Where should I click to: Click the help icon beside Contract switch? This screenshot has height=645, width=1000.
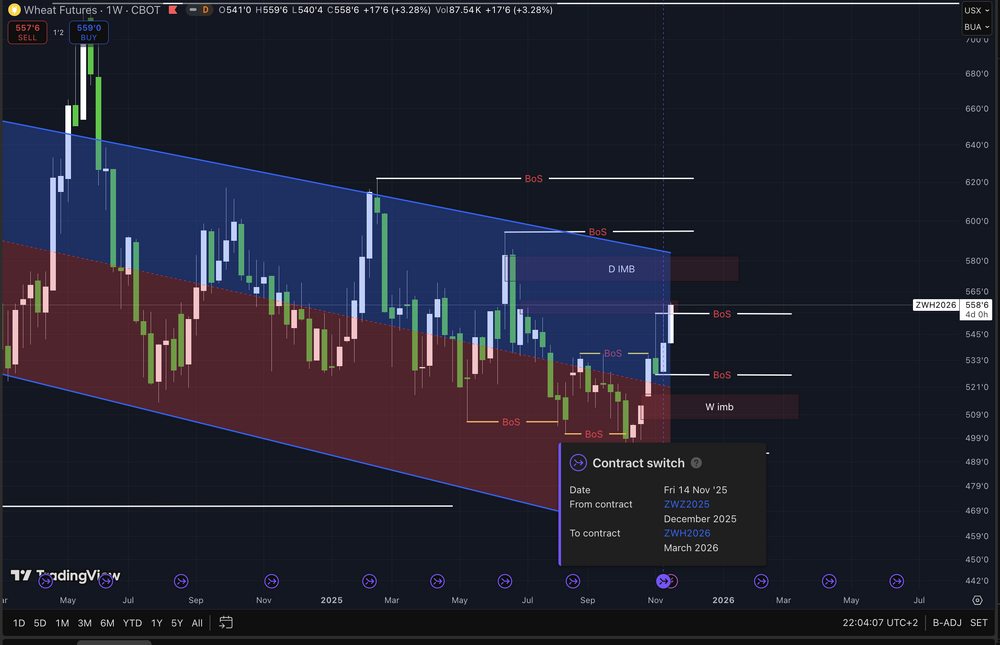tap(696, 463)
